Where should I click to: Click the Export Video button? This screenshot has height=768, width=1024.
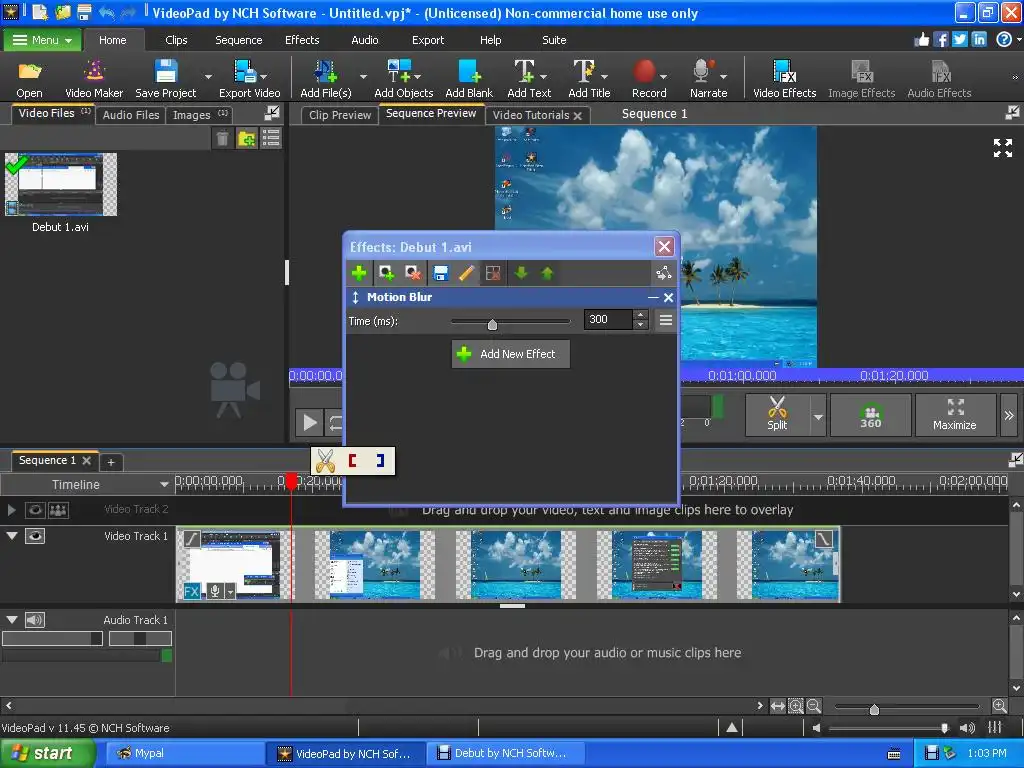249,78
